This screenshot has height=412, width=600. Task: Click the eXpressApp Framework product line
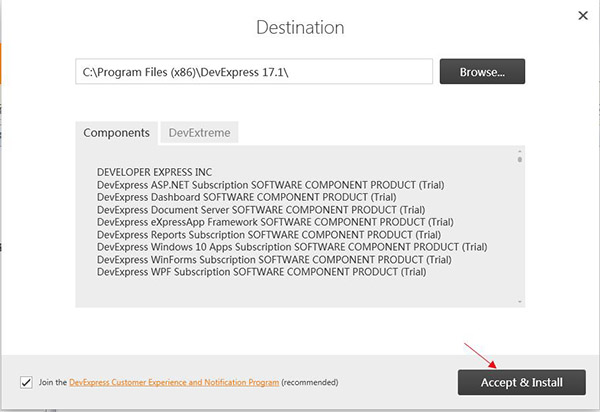(275, 222)
